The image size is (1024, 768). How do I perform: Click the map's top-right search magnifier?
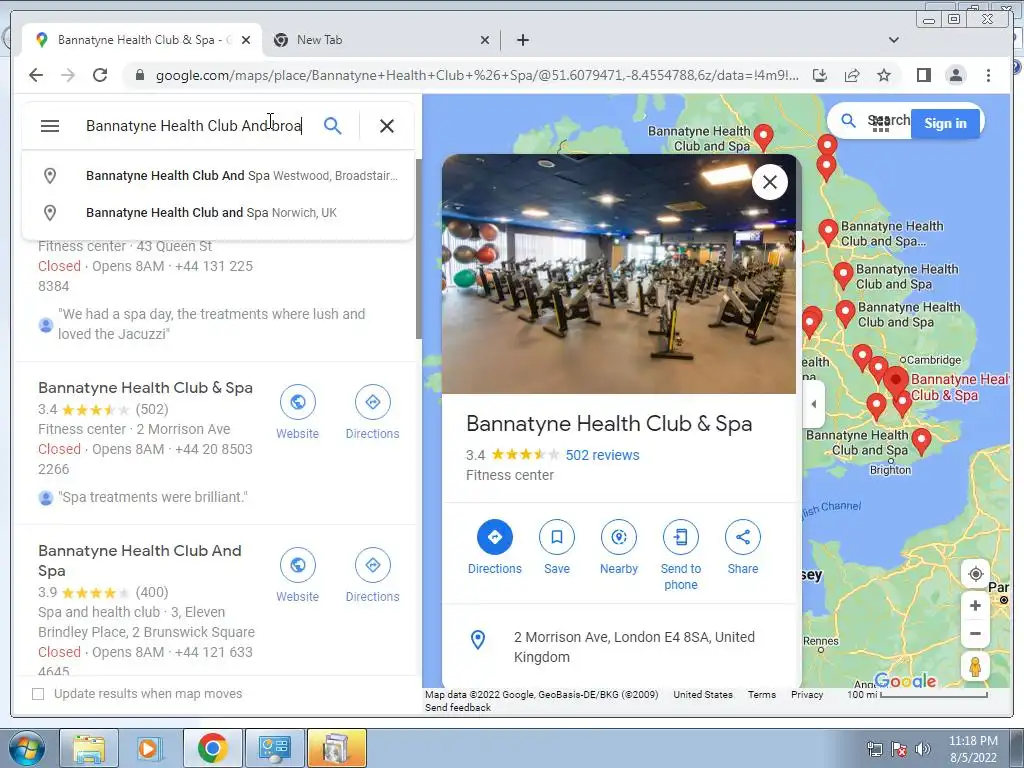(x=848, y=121)
